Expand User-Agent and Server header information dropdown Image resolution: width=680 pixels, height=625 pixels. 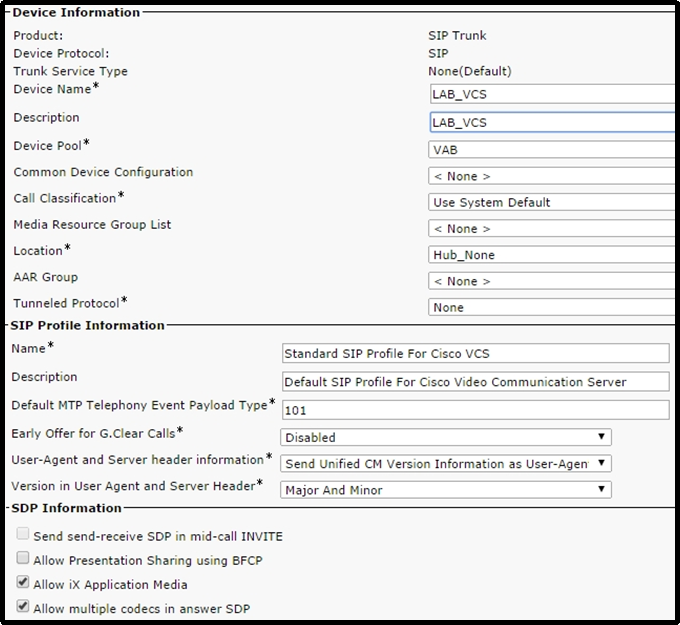pos(445,464)
